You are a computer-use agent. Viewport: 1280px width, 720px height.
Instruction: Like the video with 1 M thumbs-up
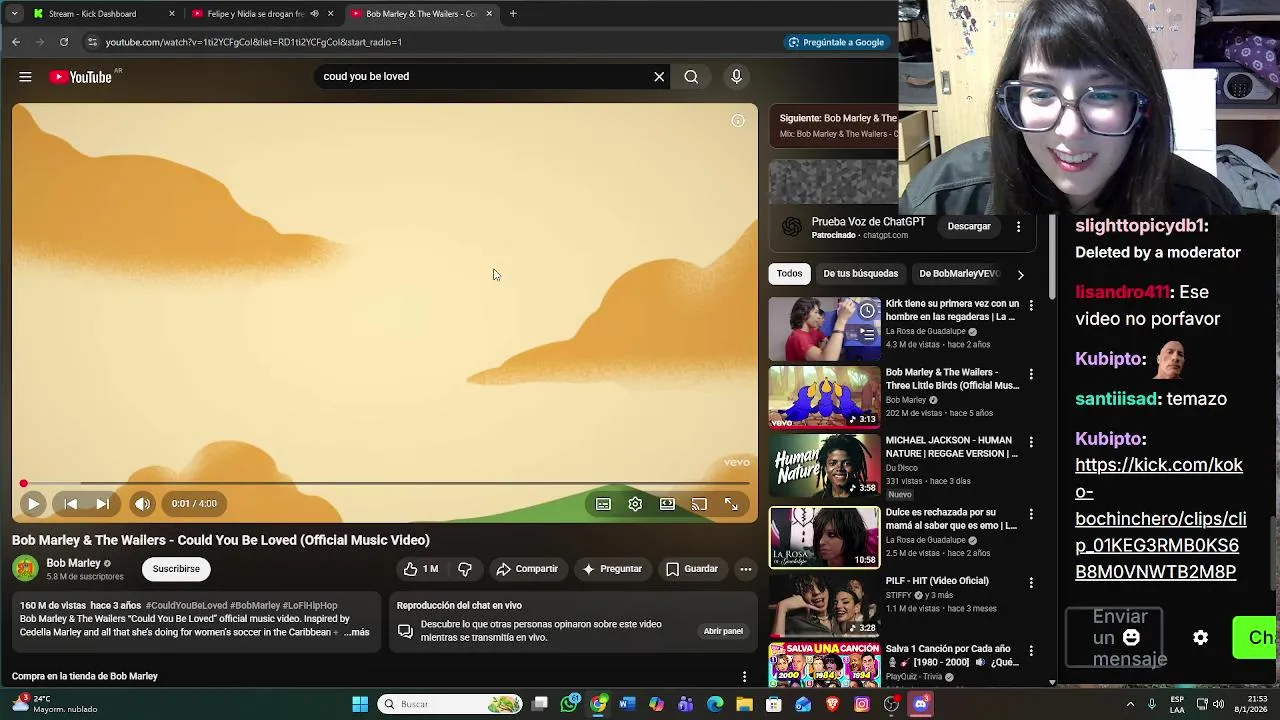(x=421, y=569)
